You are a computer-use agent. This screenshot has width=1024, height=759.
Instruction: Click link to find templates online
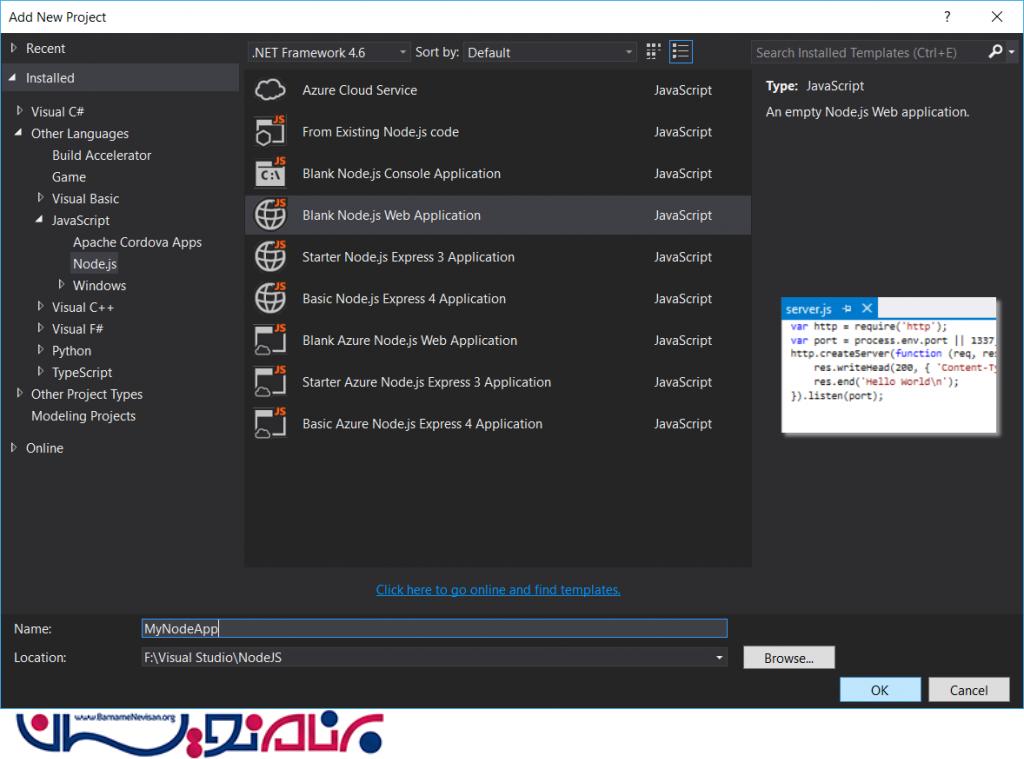pyautogui.click(x=498, y=590)
